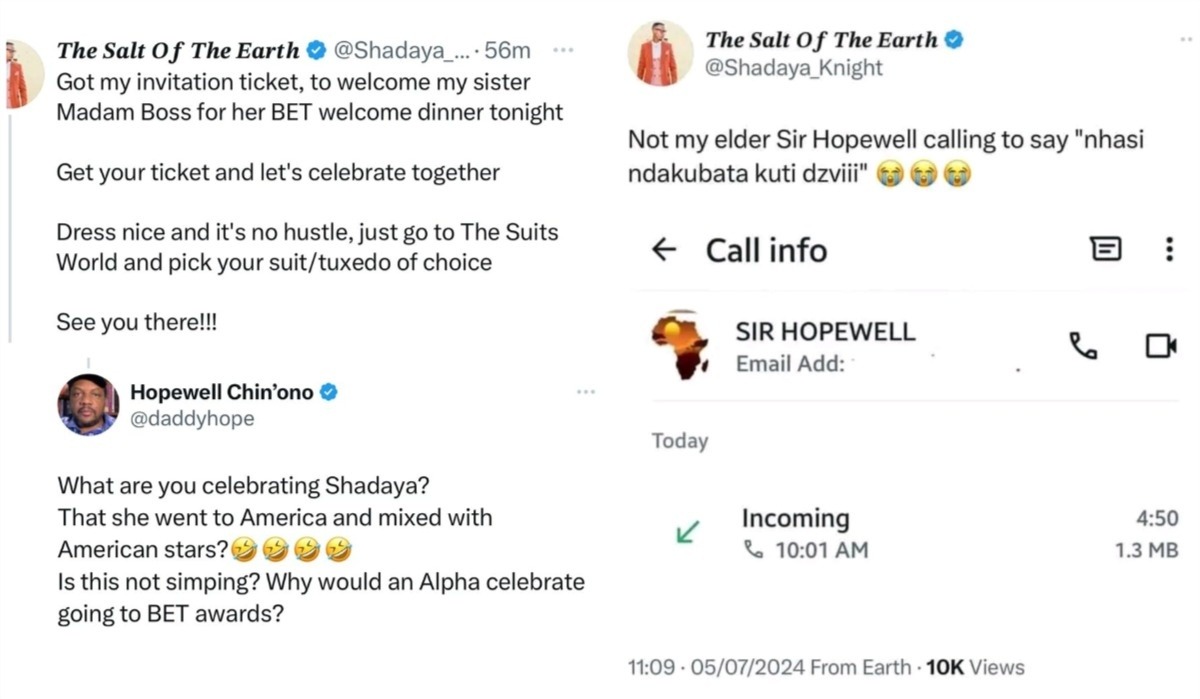The width and height of the screenshot is (1200, 699).
Task: Click Shadaya's verified badge in left tweet
Action: (x=316, y=50)
